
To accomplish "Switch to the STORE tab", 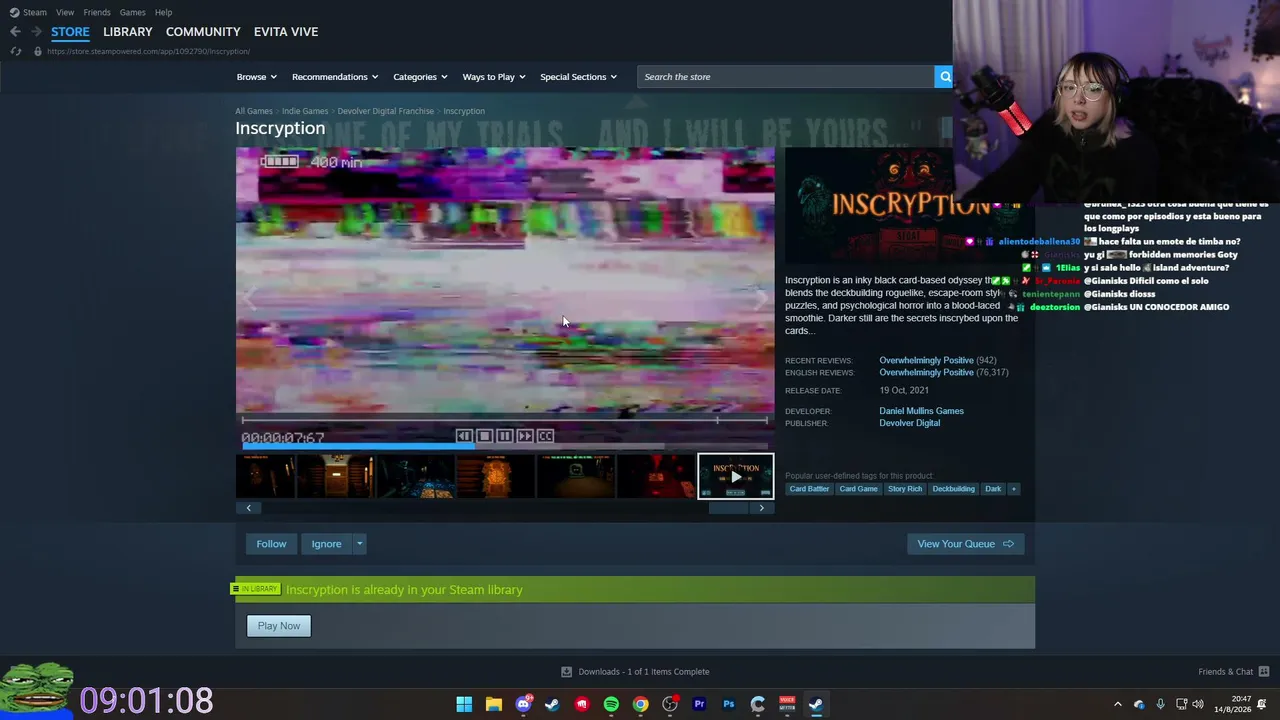I will 70,32.
